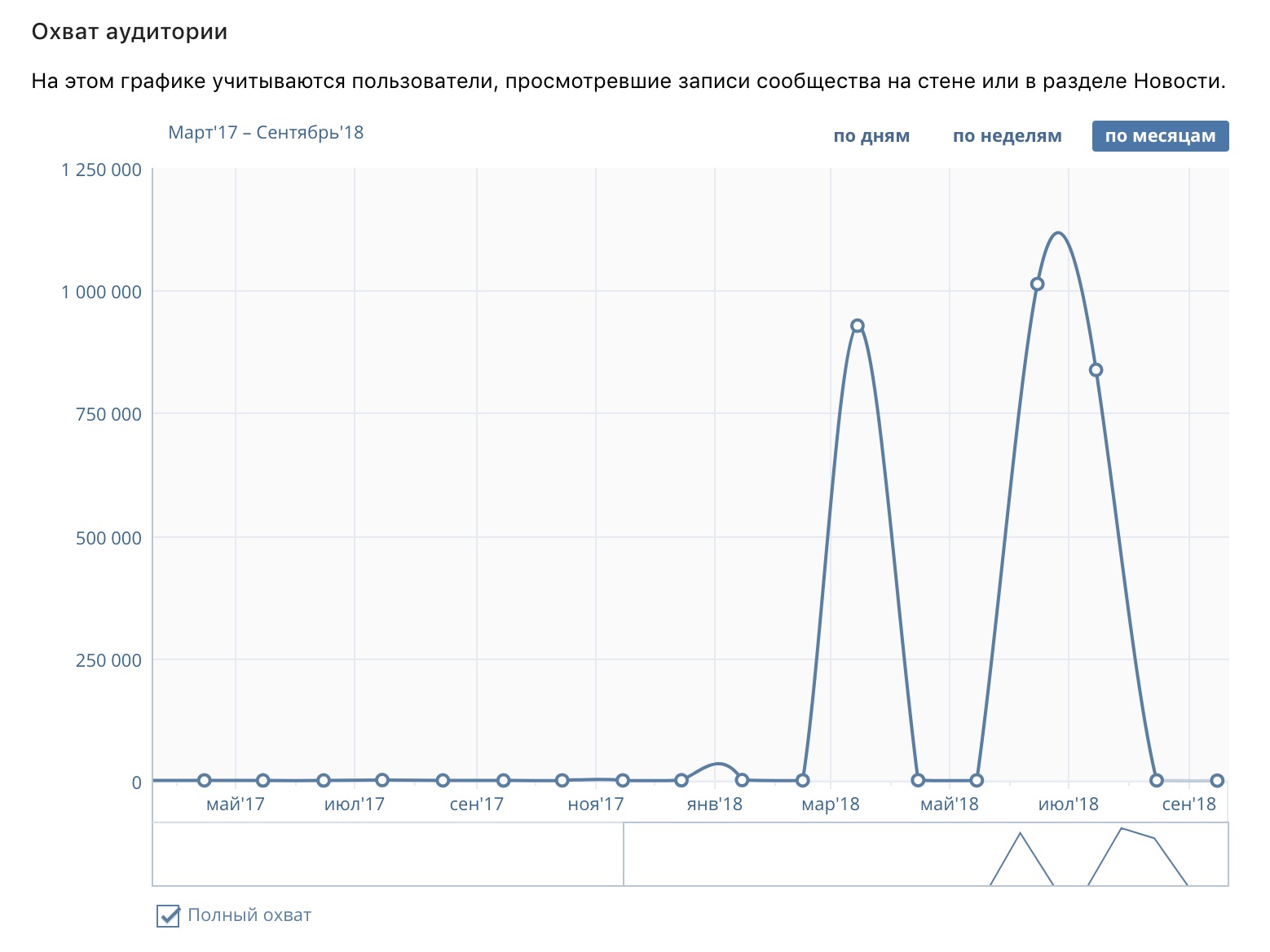
Task: Click the Полный охват label
Action: point(249,915)
